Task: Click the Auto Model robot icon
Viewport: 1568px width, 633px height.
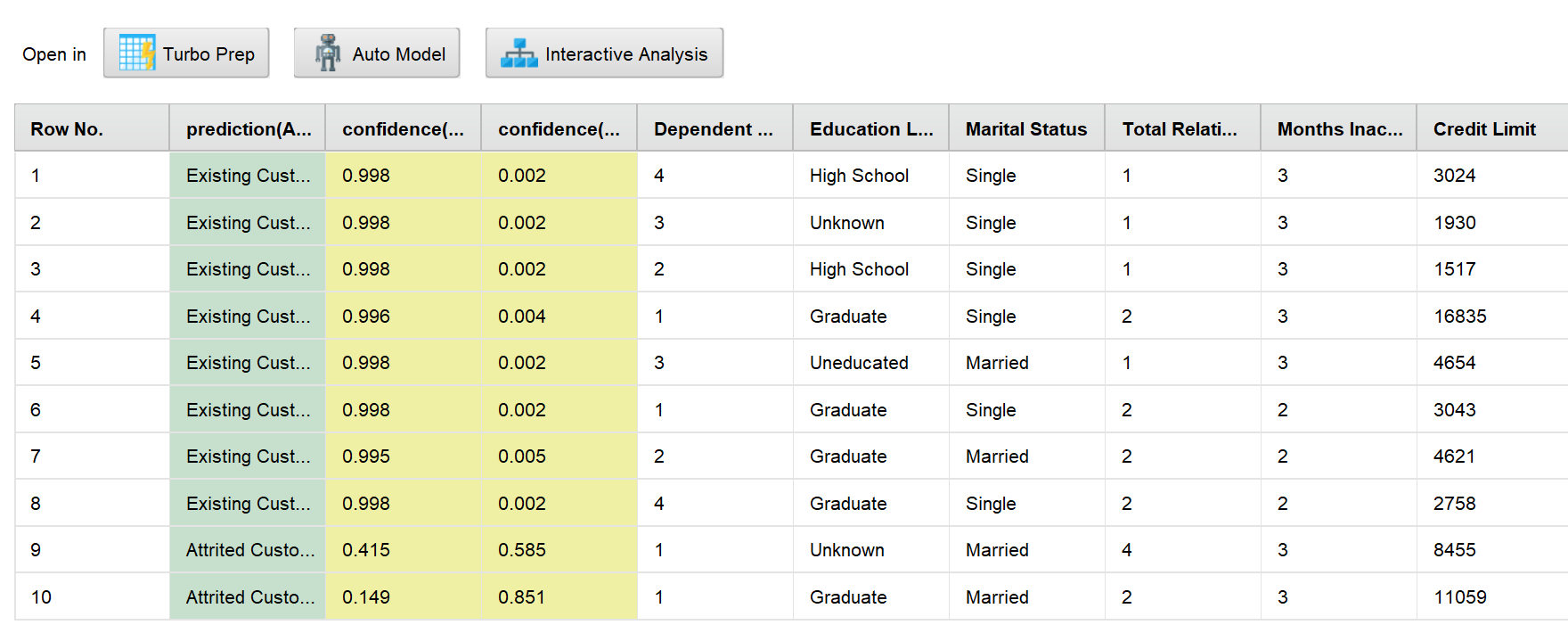Action: tap(328, 53)
